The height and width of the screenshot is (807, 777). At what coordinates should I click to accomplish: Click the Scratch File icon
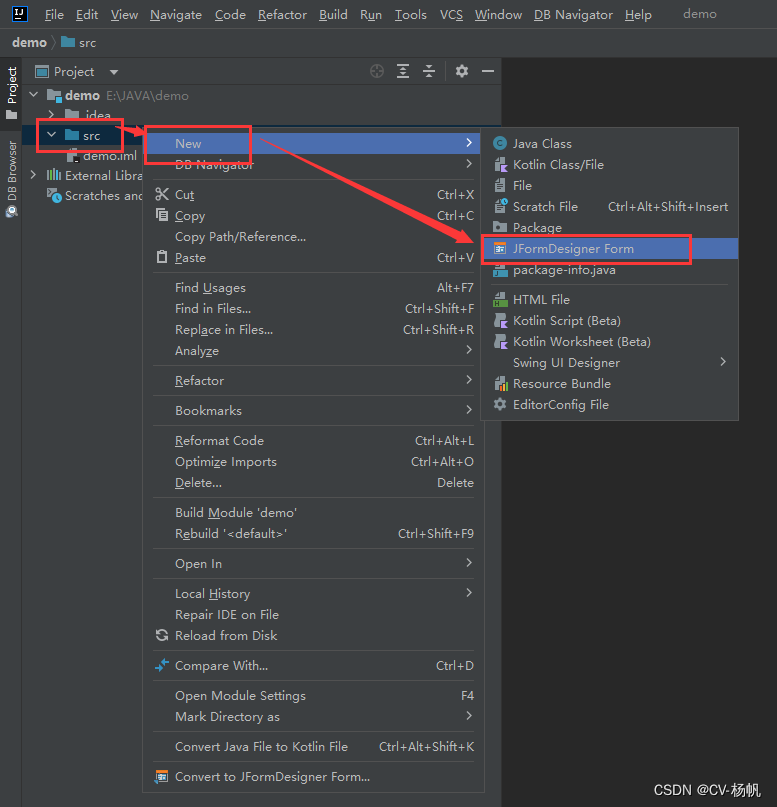pos(500,206)
